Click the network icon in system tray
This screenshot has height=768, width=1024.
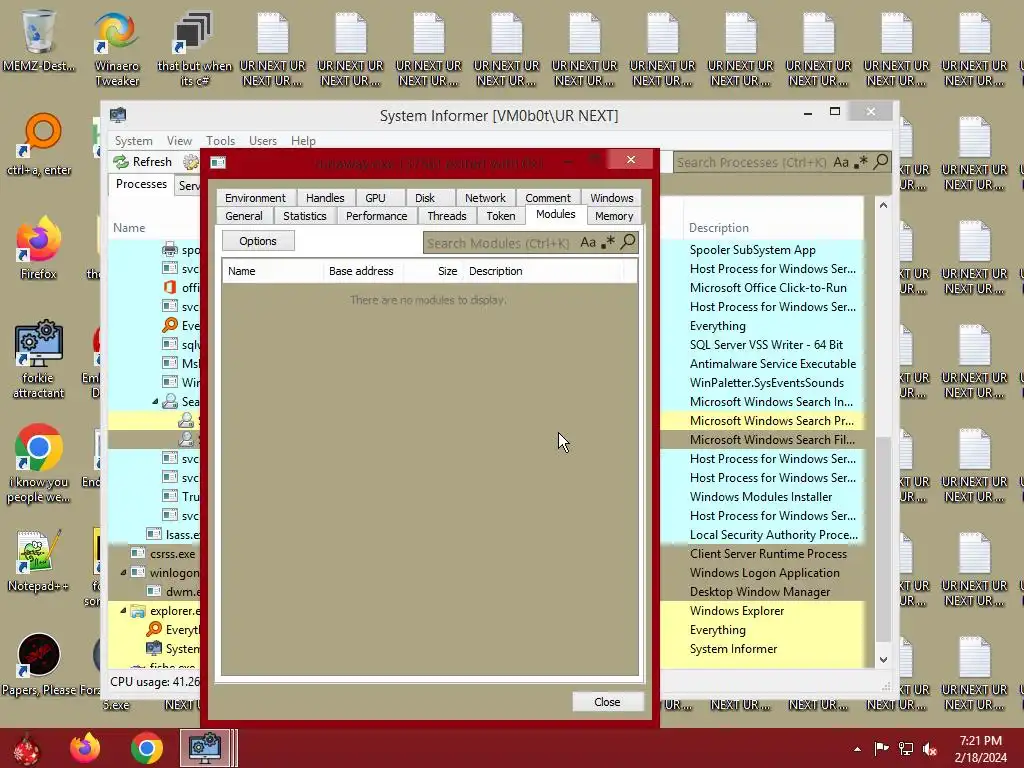[x=906, y=749]
